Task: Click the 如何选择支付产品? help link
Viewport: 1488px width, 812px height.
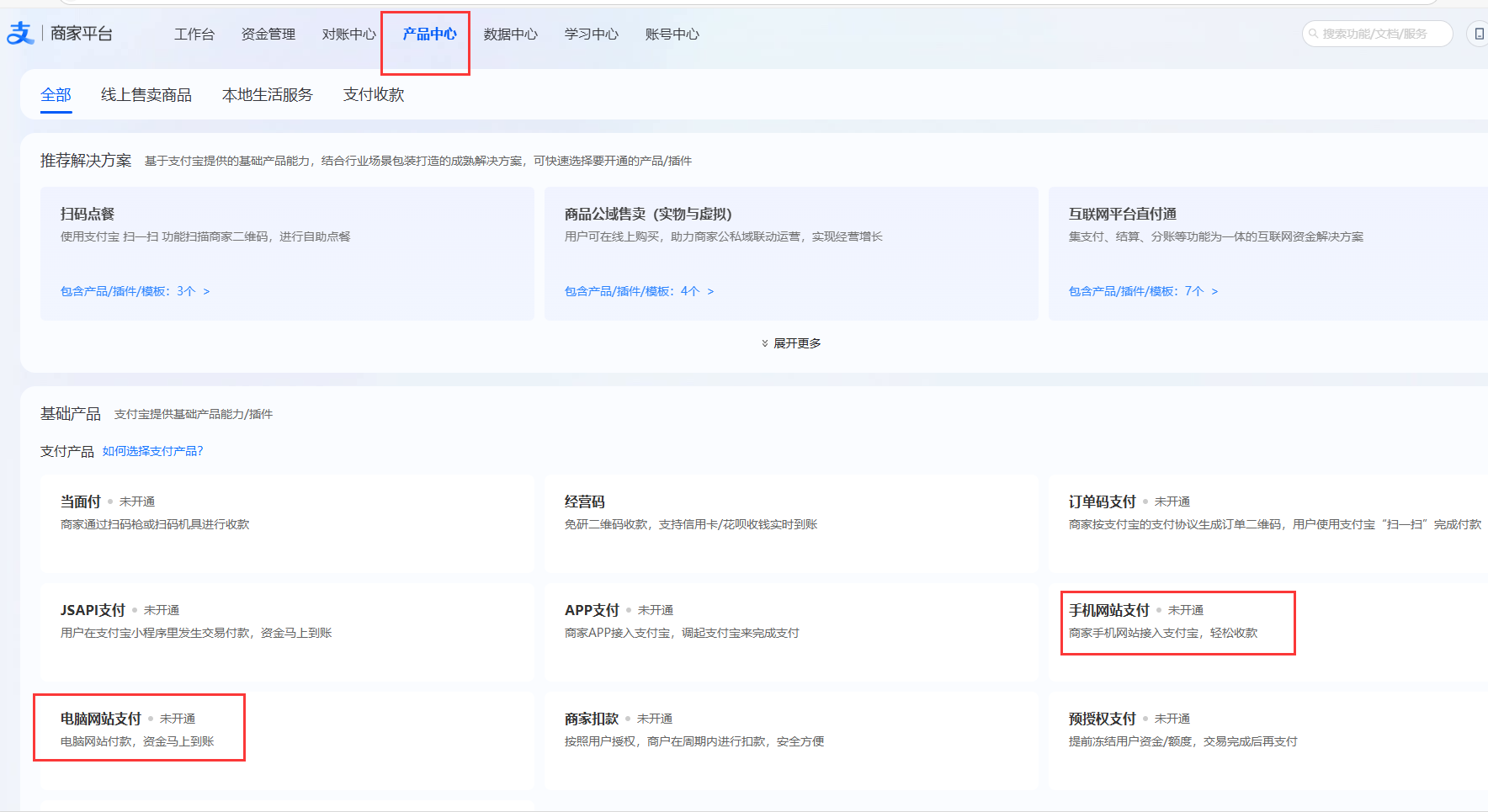Action: pyautogui.click(x=153, y=451)
